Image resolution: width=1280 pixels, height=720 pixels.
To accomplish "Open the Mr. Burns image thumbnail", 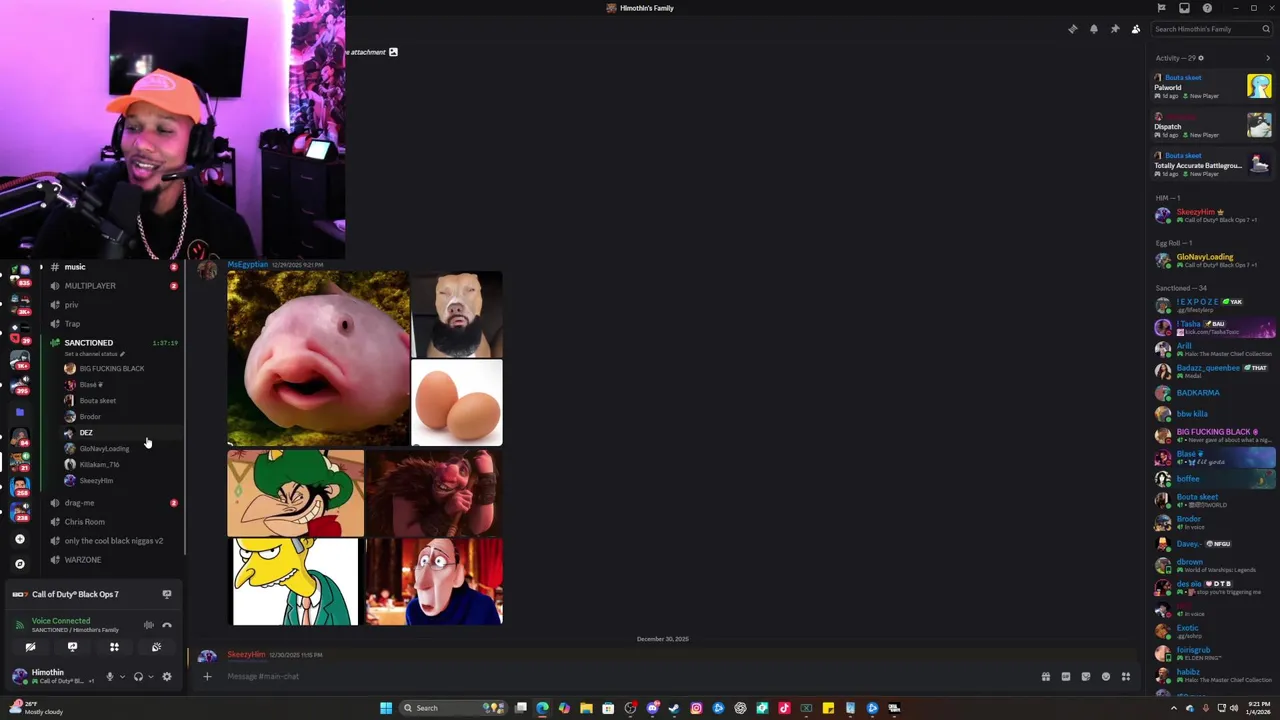I will [x=295, y=582].
